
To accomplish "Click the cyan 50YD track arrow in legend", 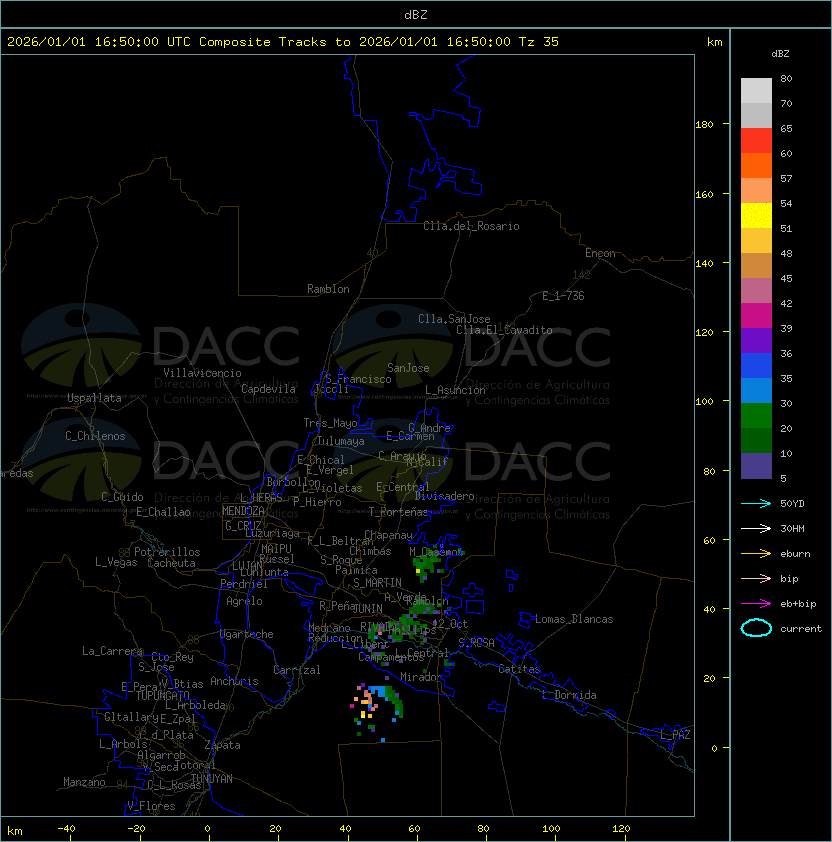I will click(756, 504).
